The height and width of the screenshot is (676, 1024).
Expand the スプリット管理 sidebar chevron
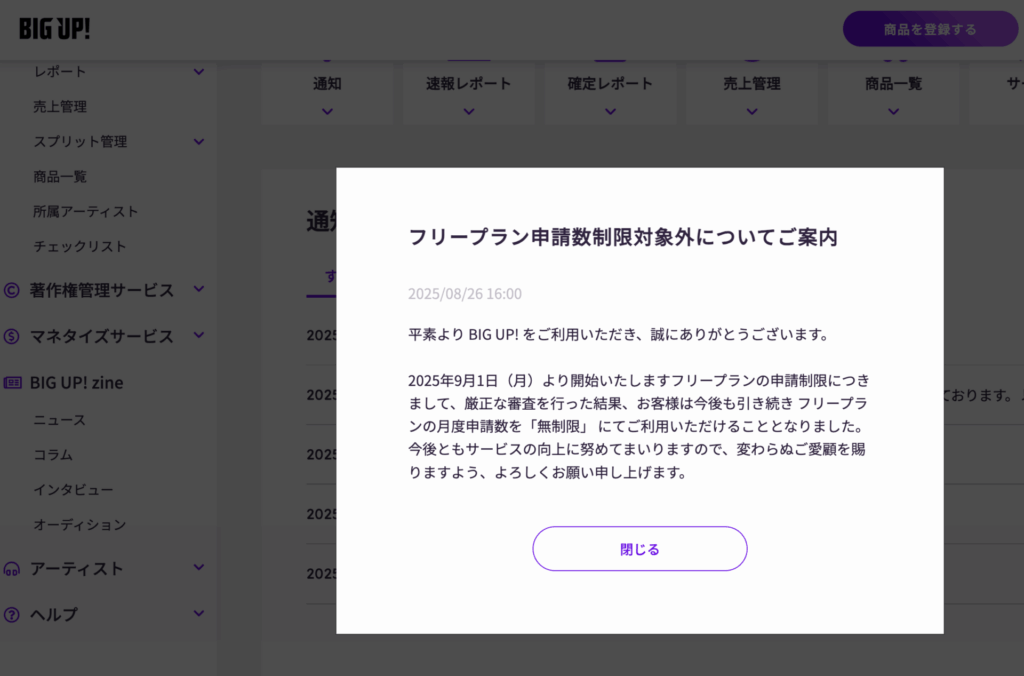pyautogui.click(x=198, y=142)
